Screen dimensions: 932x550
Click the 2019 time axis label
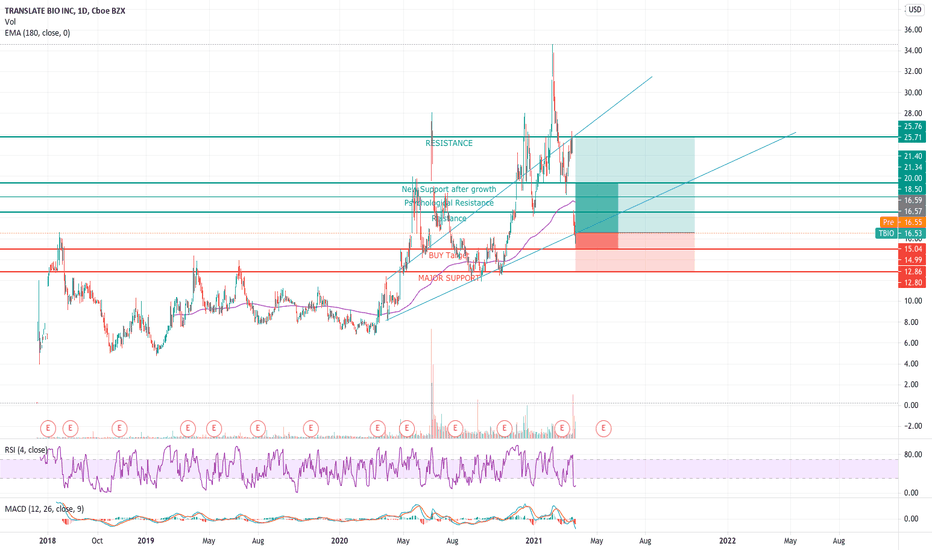pos(146,540)
